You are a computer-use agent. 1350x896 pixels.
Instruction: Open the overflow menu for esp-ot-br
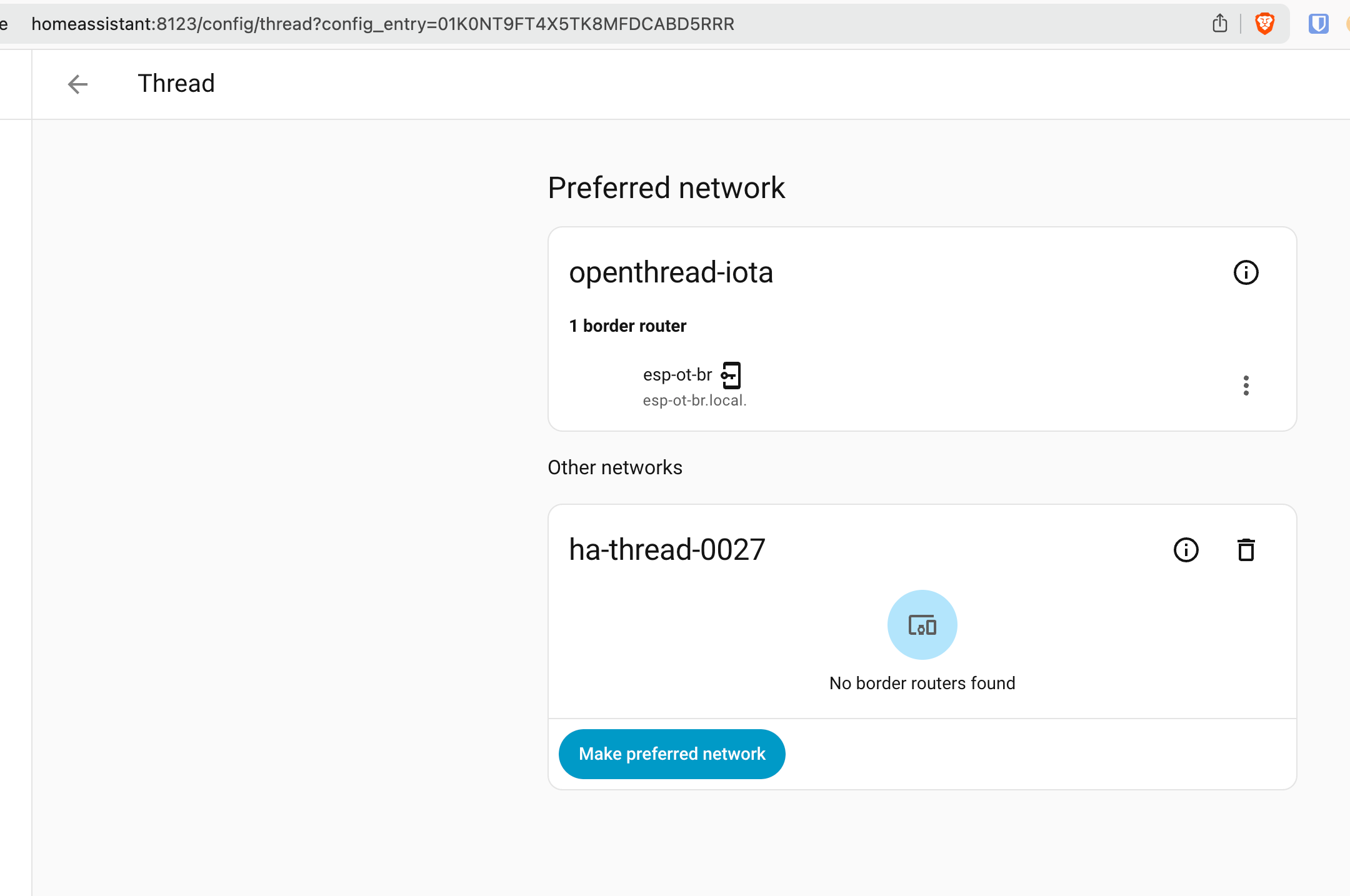tap(1246, 386)
